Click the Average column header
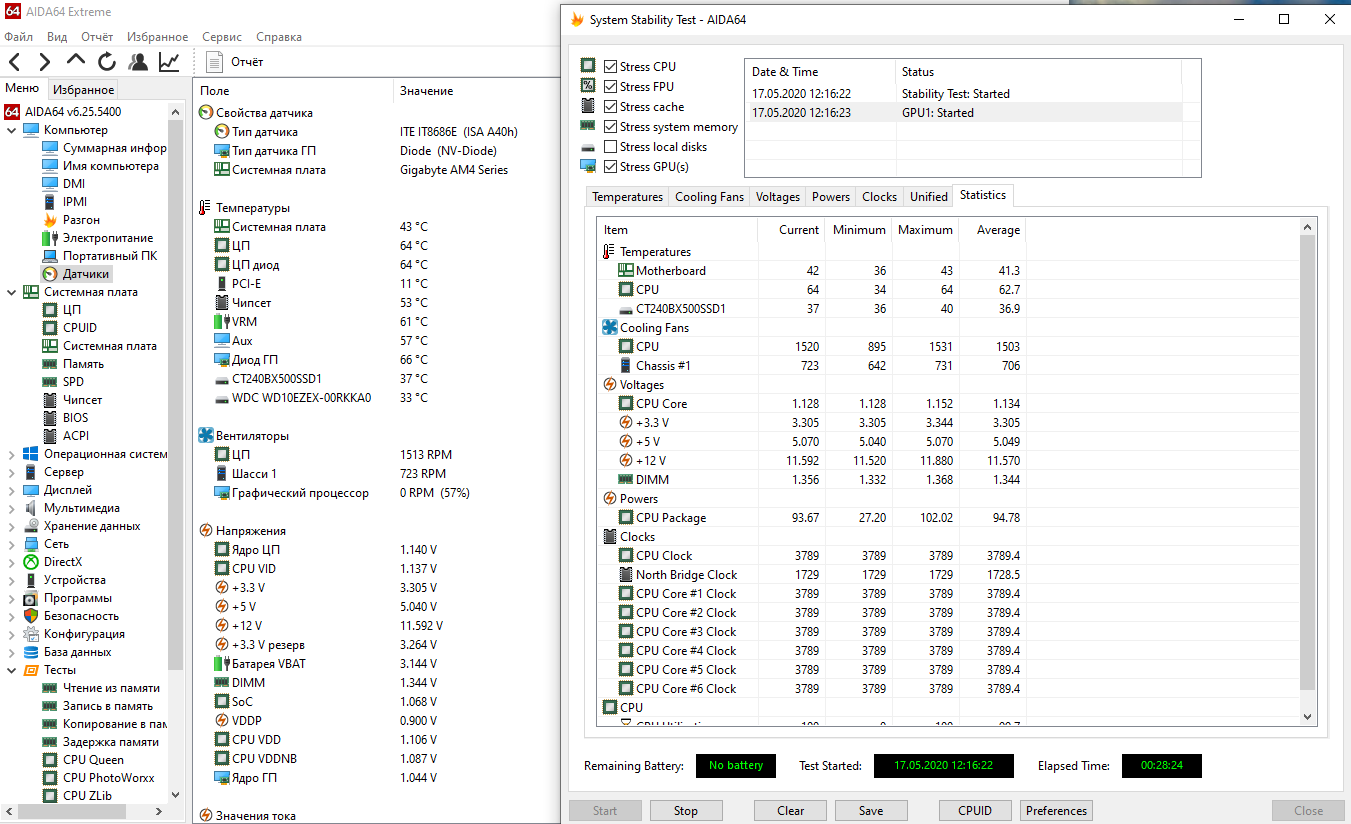1351x824 pixels. coord(993,230)
